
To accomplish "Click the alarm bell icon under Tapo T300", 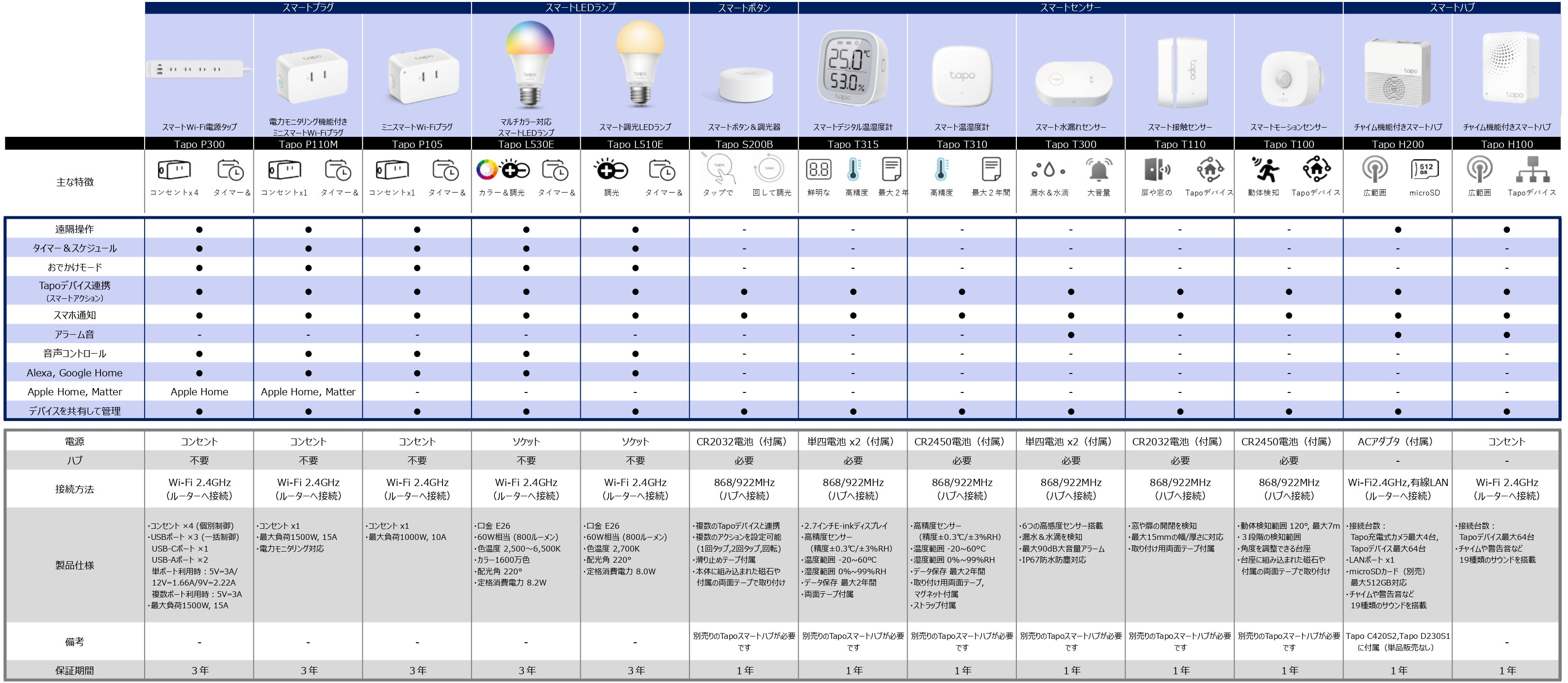I will click(1099, 169).
